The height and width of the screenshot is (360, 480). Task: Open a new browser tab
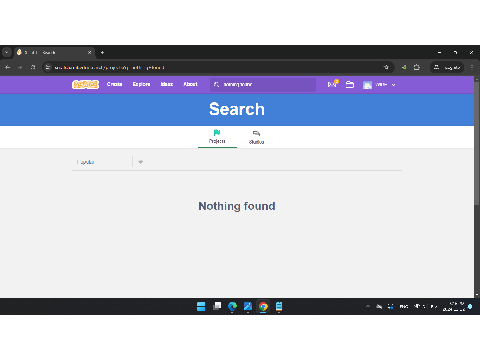coord(102,52)
